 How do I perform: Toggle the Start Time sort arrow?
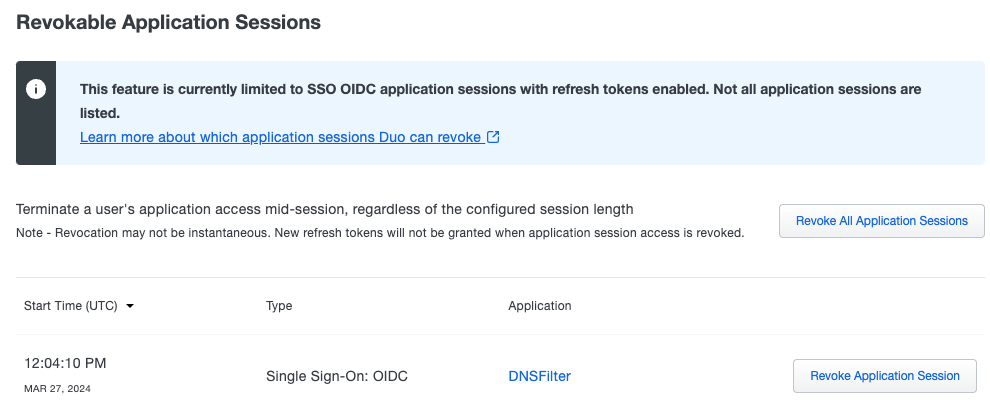tap(130, 306)
